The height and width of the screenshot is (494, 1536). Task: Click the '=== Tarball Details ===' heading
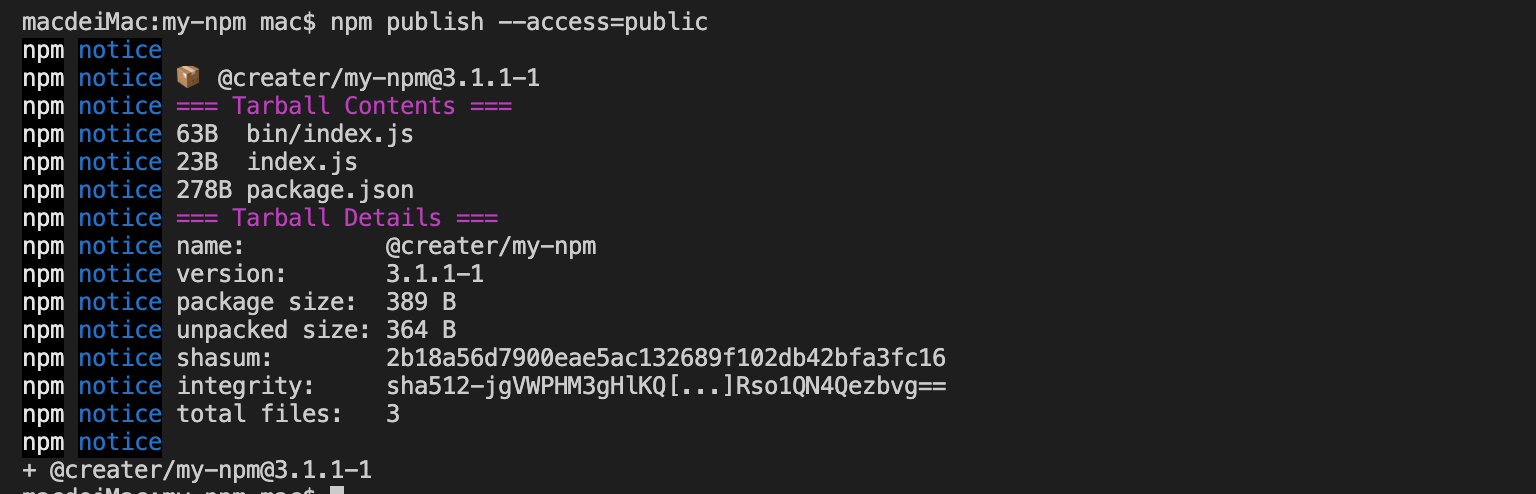coord(337,218)
